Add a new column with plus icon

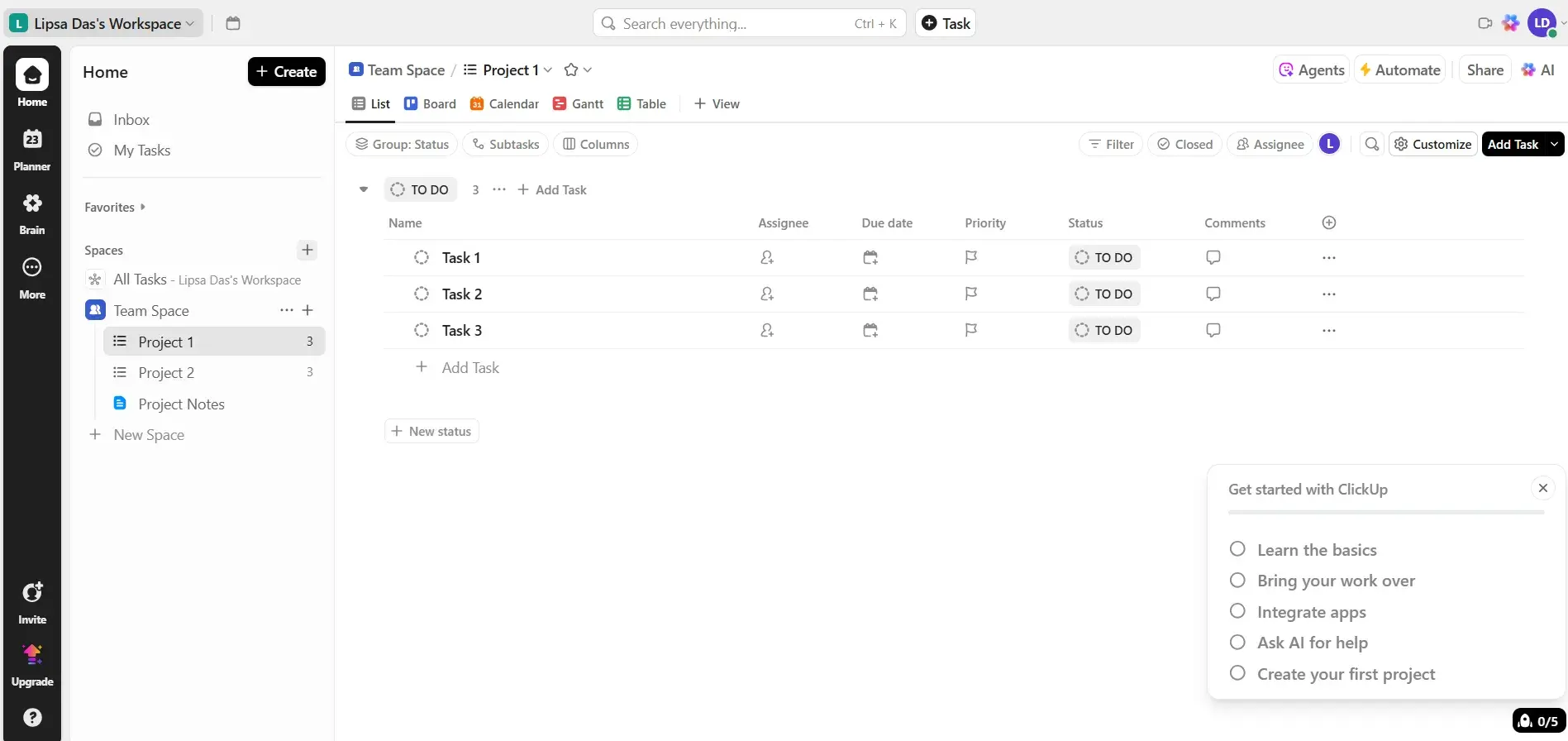pos(1329,222)
